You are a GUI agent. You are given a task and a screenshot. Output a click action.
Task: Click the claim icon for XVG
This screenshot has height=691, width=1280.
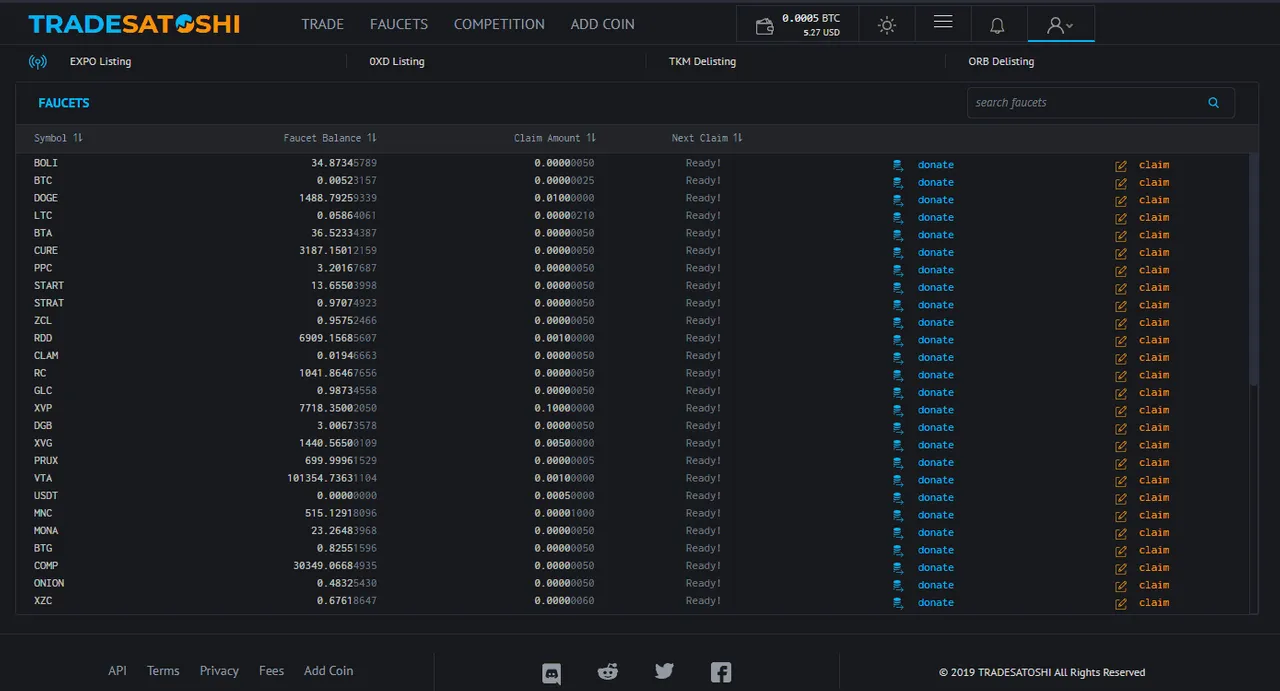(x=1121, y=446)
